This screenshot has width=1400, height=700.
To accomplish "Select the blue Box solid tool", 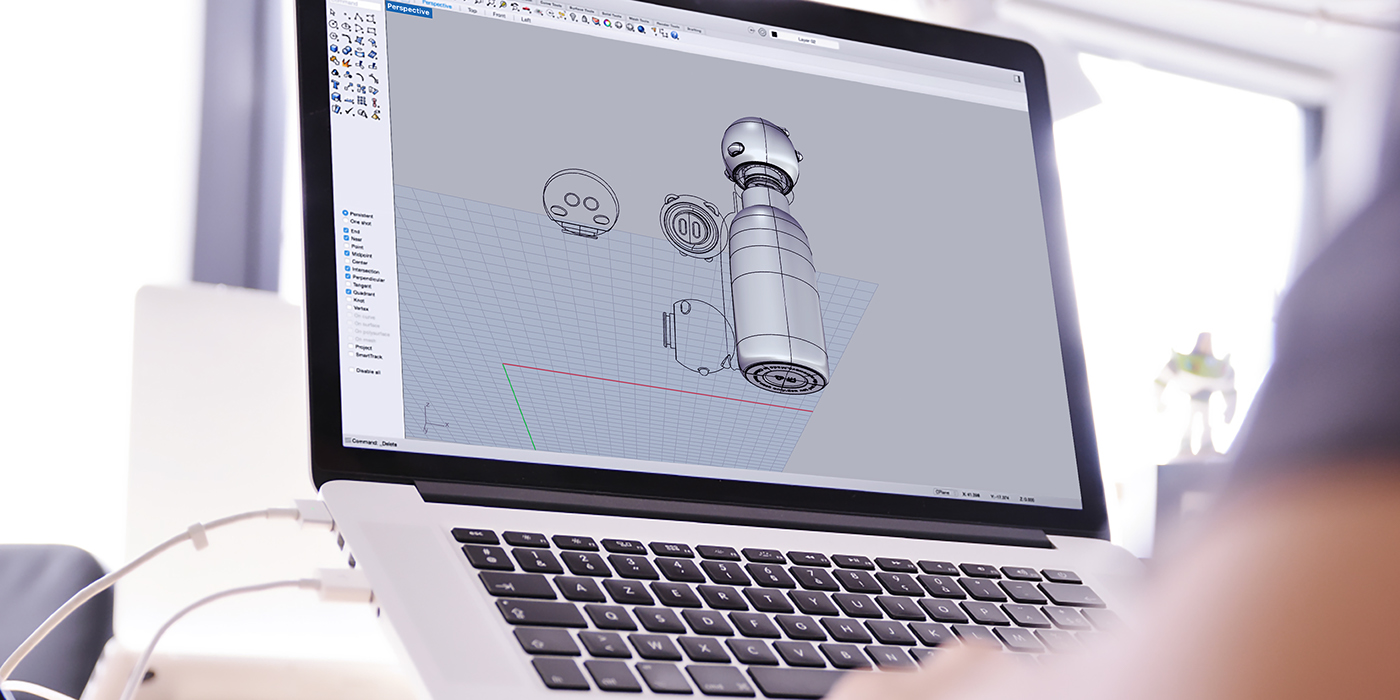I will pyautogui.click(x=334, y=48).
